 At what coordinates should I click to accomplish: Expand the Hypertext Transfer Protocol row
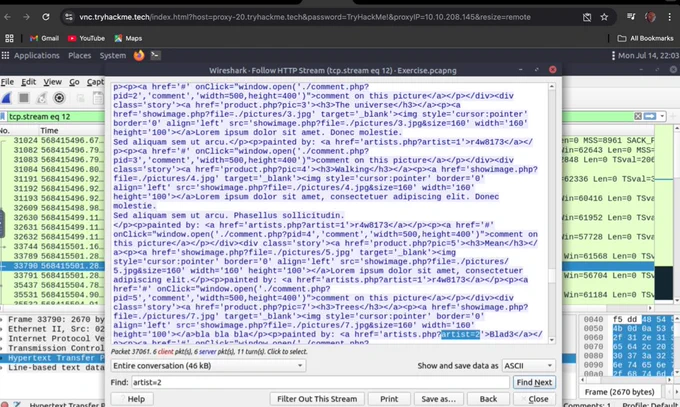point(52,358)
